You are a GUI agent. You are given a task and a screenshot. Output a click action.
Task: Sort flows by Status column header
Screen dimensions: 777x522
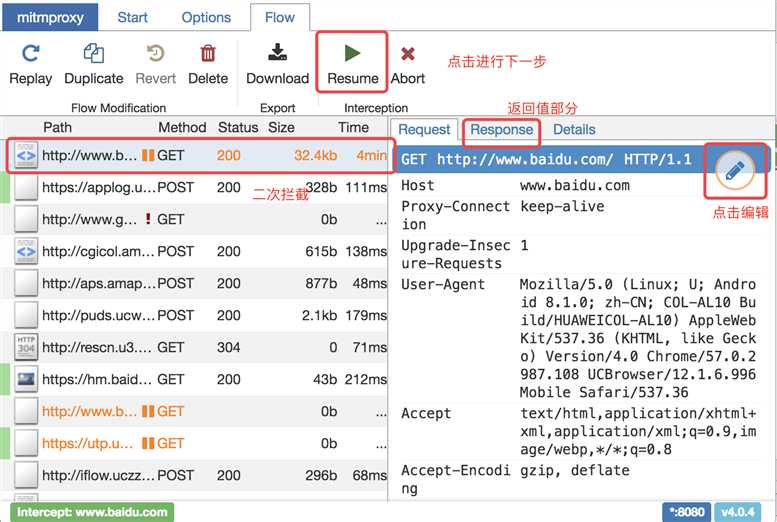238,127
